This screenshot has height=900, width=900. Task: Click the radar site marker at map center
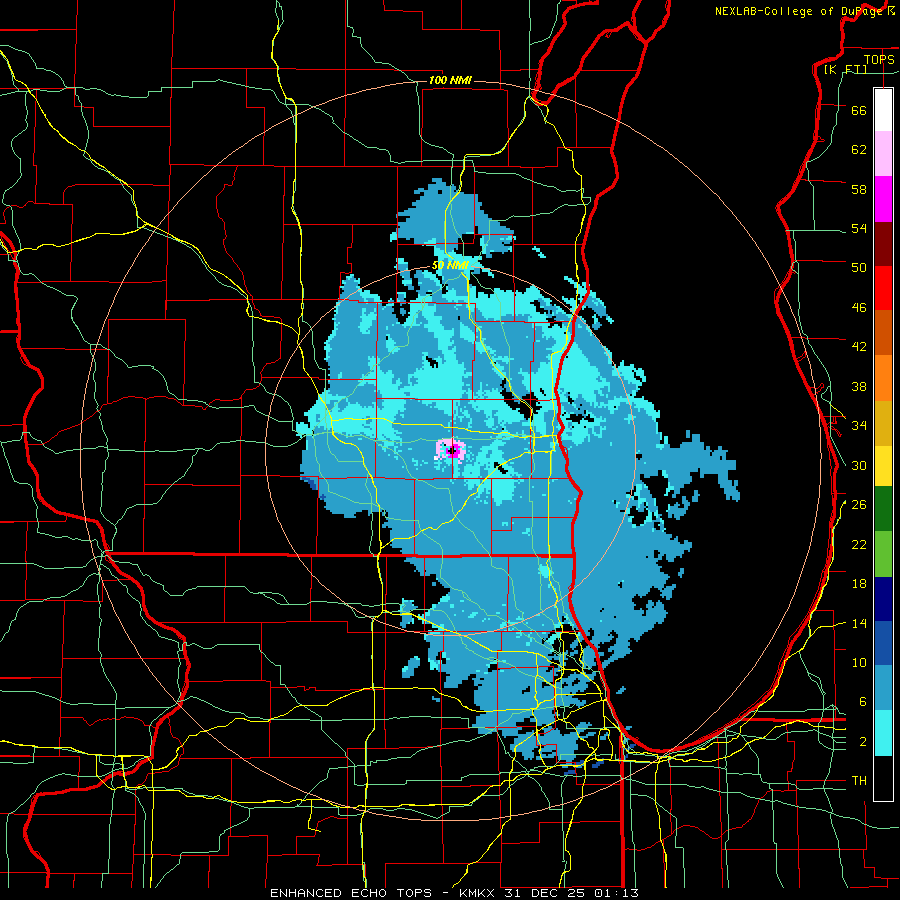pos(452,451)
